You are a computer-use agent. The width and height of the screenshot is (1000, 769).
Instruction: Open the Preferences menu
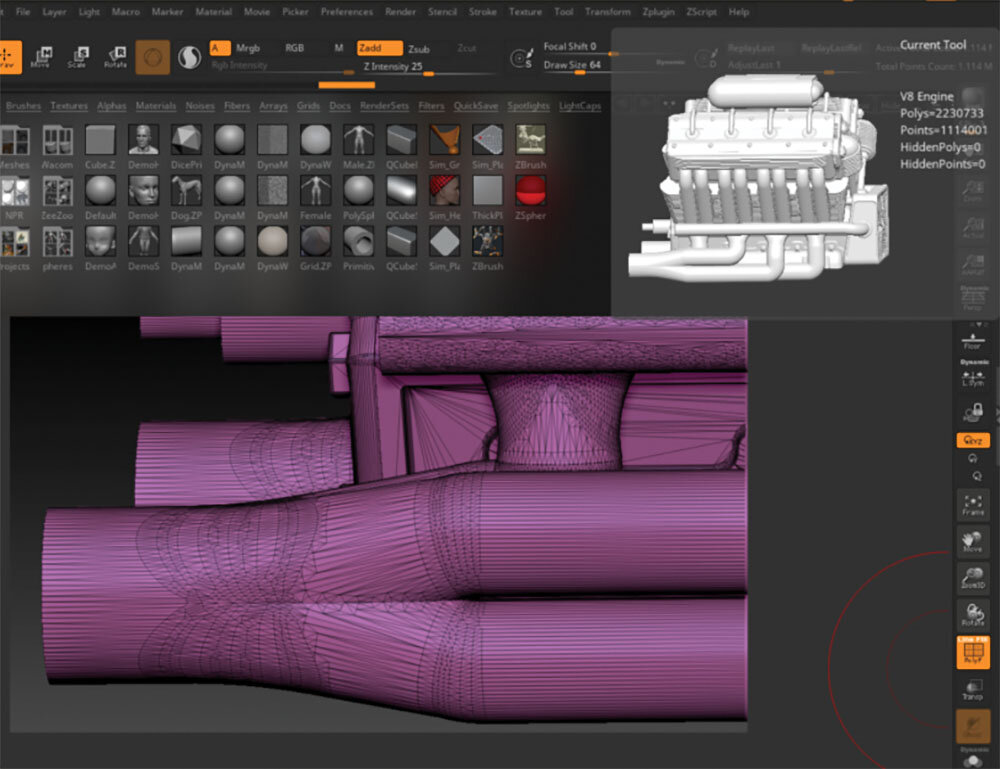click(x=346, y=11)
